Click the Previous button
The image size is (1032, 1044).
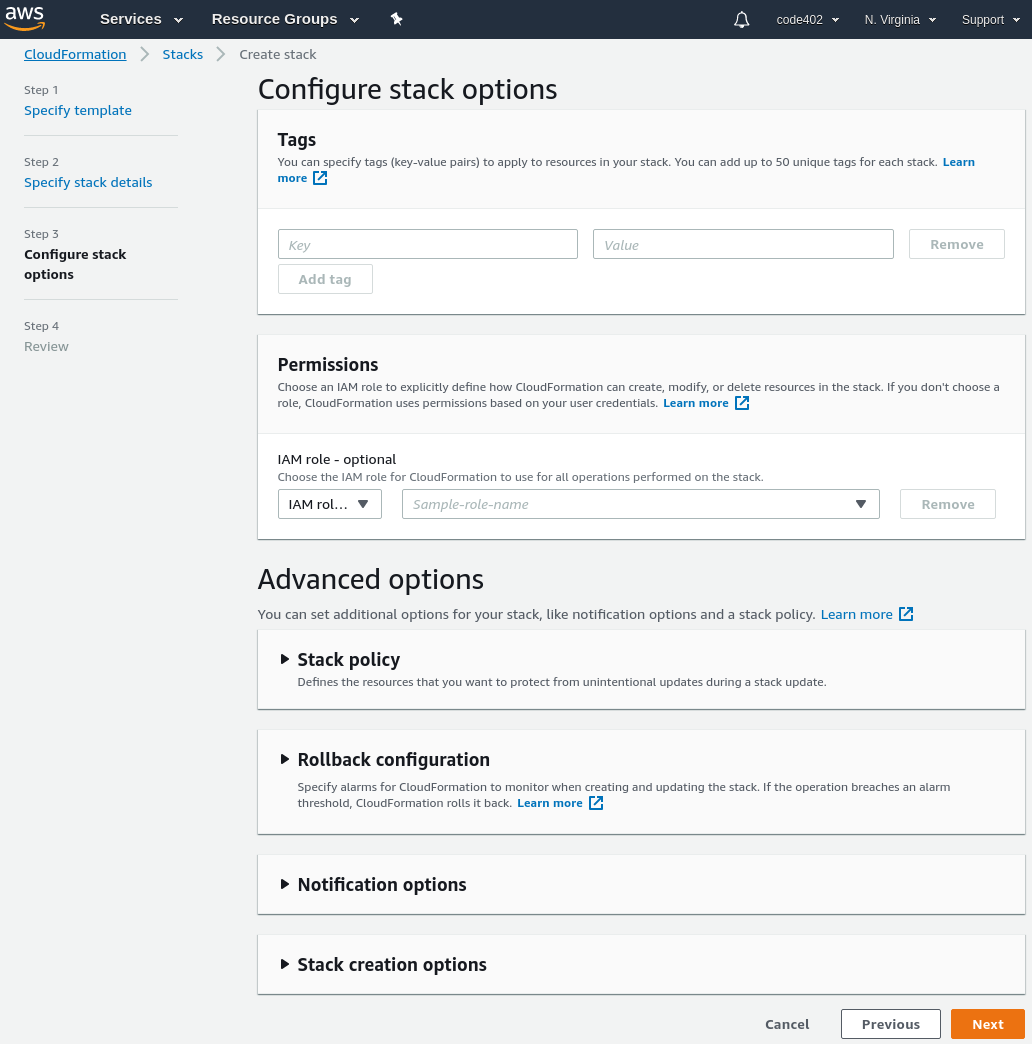pyautogui.click(x=891, y=1024)
